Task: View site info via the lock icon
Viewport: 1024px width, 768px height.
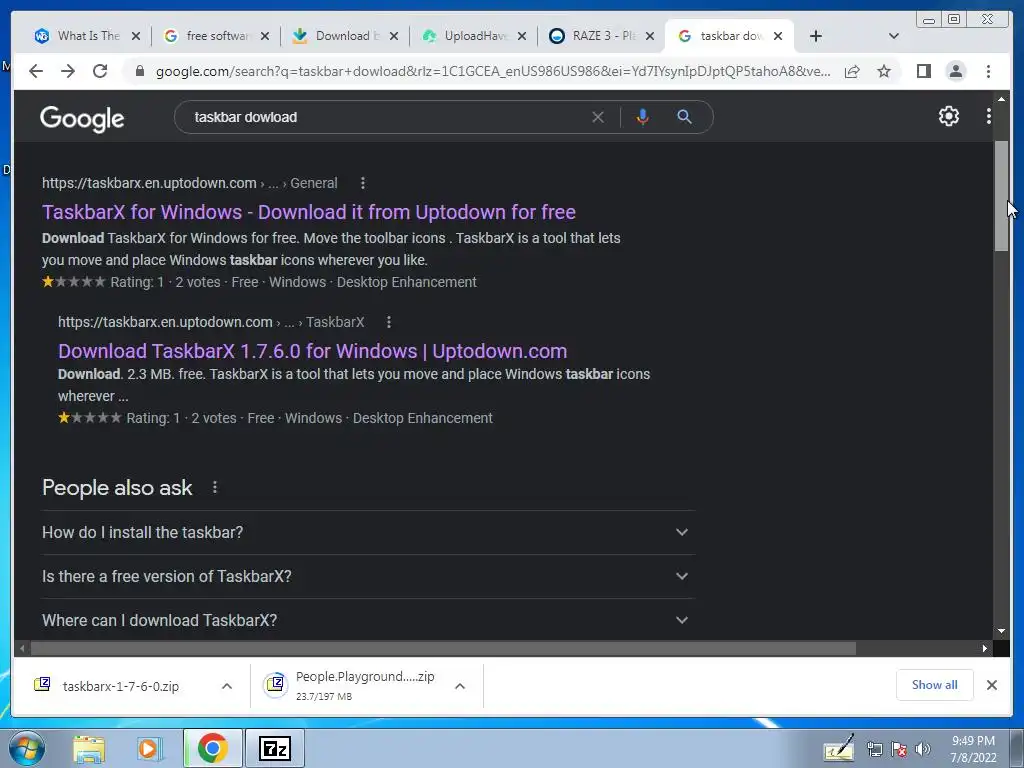Action: [x=139, y=71]
